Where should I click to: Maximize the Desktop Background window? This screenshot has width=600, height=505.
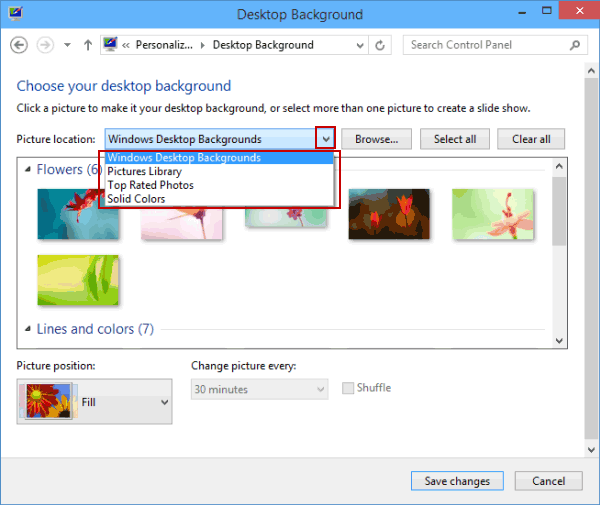pos(546,11)
